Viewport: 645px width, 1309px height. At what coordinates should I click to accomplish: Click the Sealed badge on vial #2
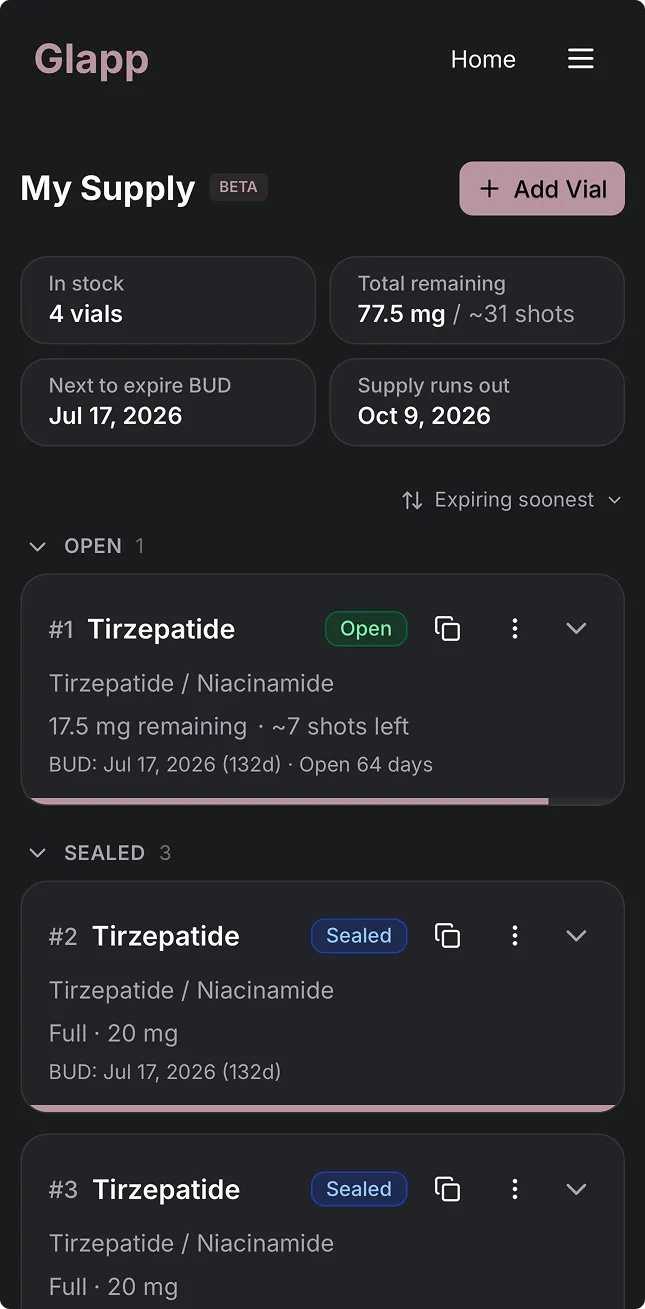coord(359,936)
